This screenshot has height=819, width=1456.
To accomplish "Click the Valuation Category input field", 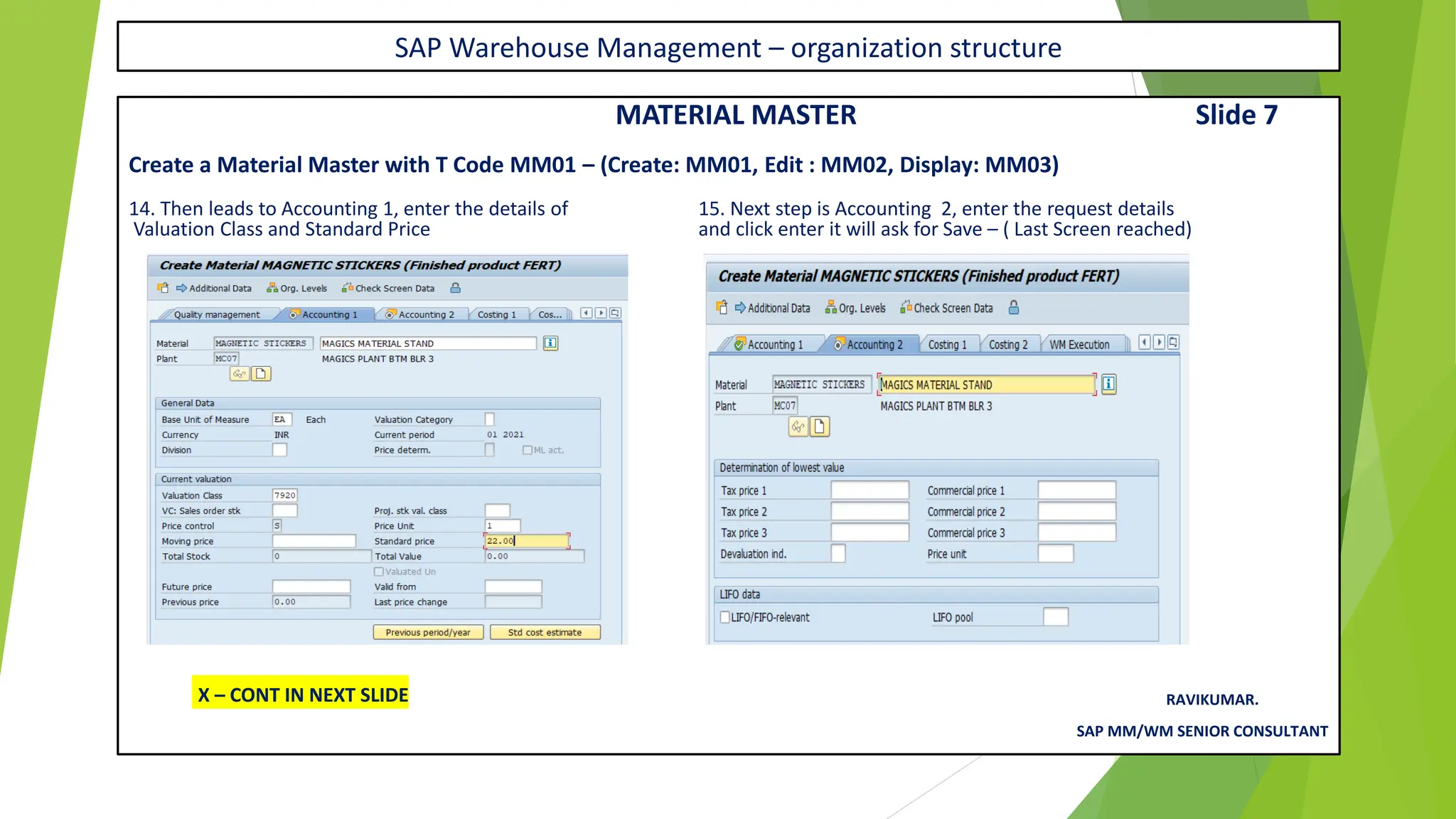I will coord(489,419).
